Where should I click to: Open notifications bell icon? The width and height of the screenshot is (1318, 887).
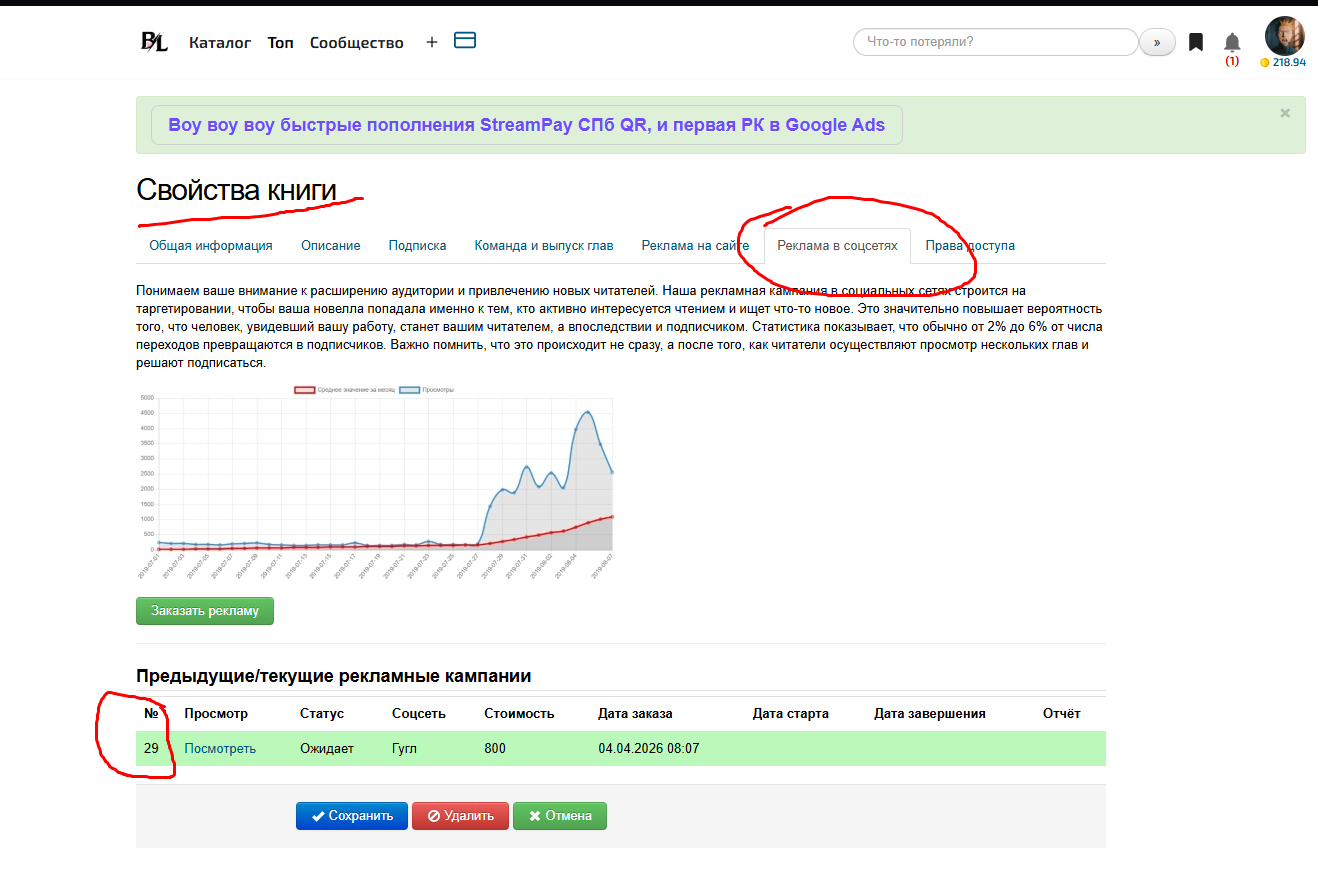pyautogui.click(x=1232, y=42)
